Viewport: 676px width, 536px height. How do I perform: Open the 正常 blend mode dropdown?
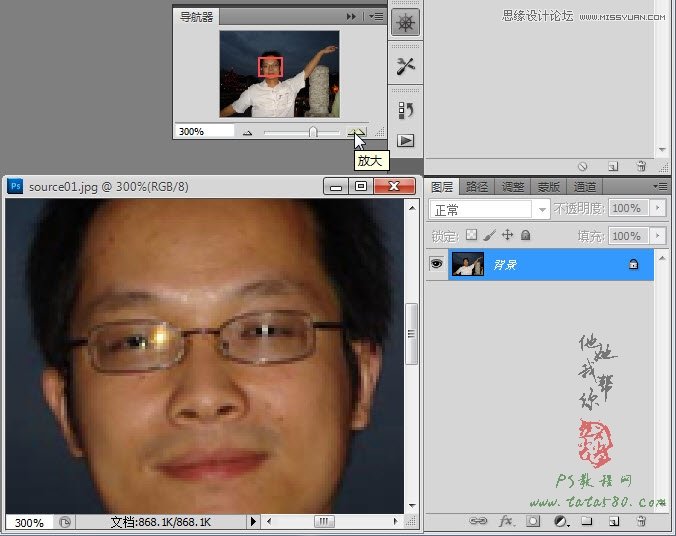pyautogui.click(x=488, y=209)
